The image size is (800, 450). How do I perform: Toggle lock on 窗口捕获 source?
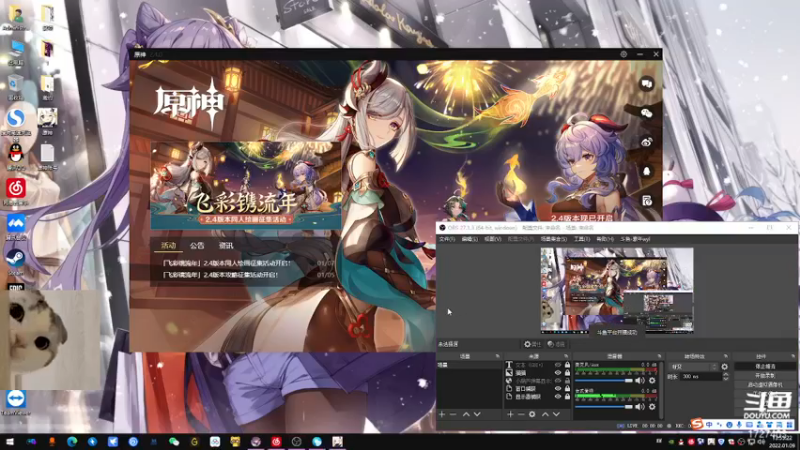click(567, 389)
